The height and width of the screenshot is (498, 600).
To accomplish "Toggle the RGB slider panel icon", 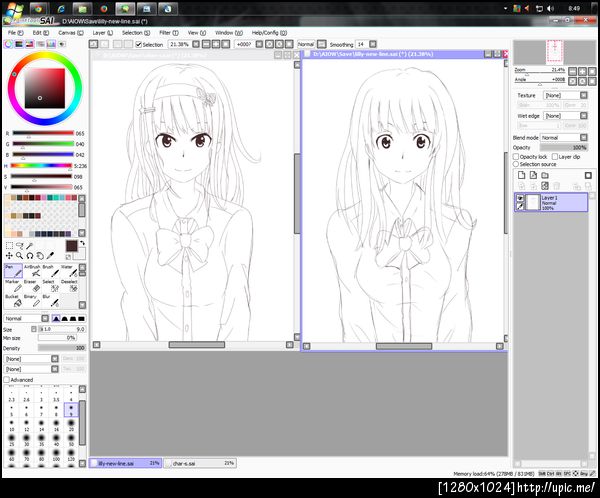I will tap(19, 44).
